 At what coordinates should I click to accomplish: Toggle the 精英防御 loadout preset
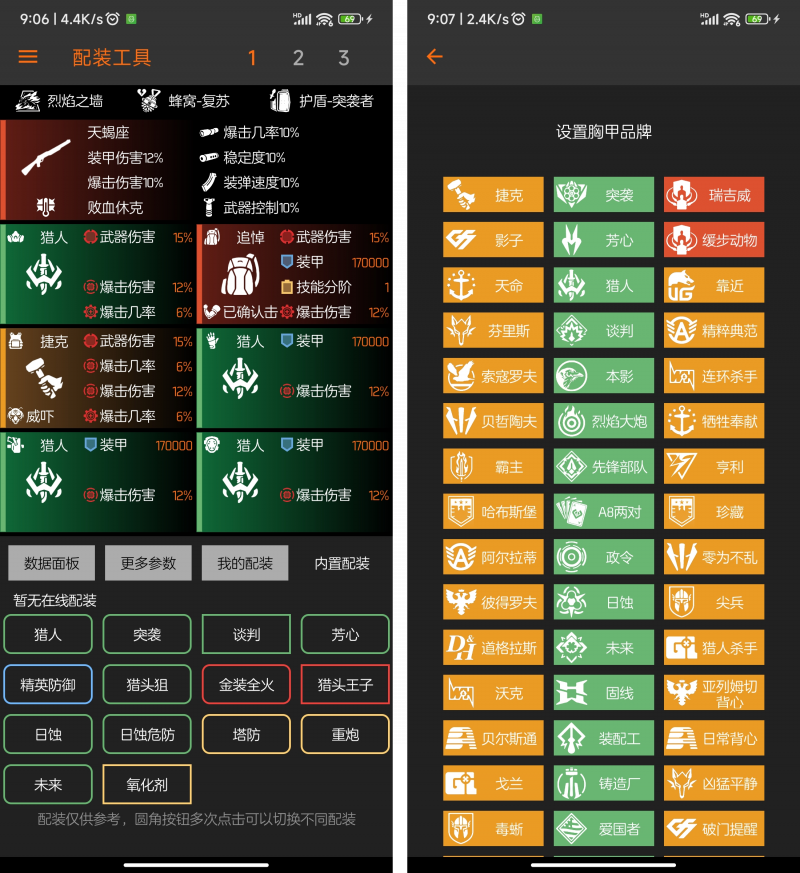click(x=48, y=684)
